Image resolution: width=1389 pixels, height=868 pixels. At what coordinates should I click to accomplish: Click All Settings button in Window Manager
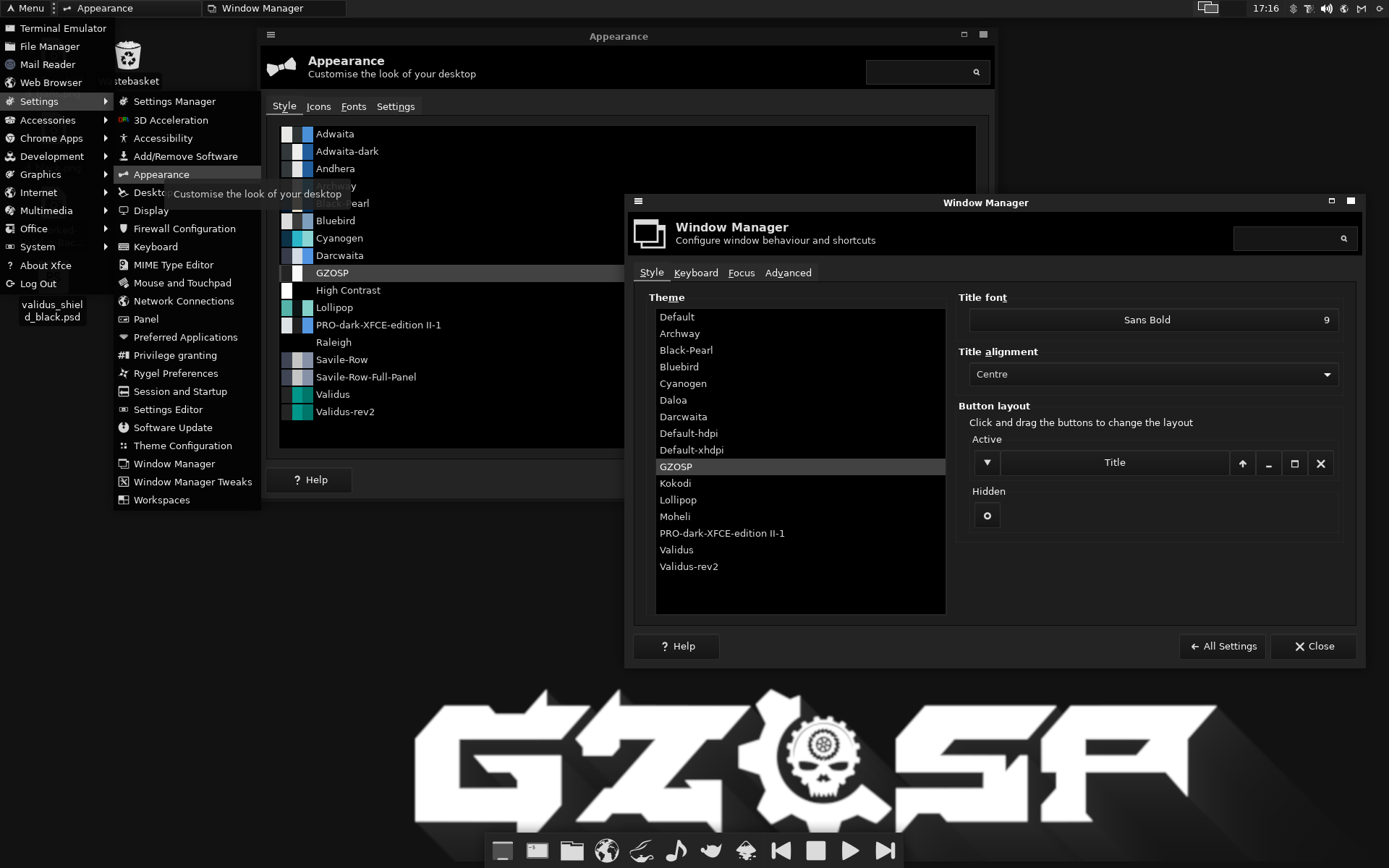(x=1223, y=647)
